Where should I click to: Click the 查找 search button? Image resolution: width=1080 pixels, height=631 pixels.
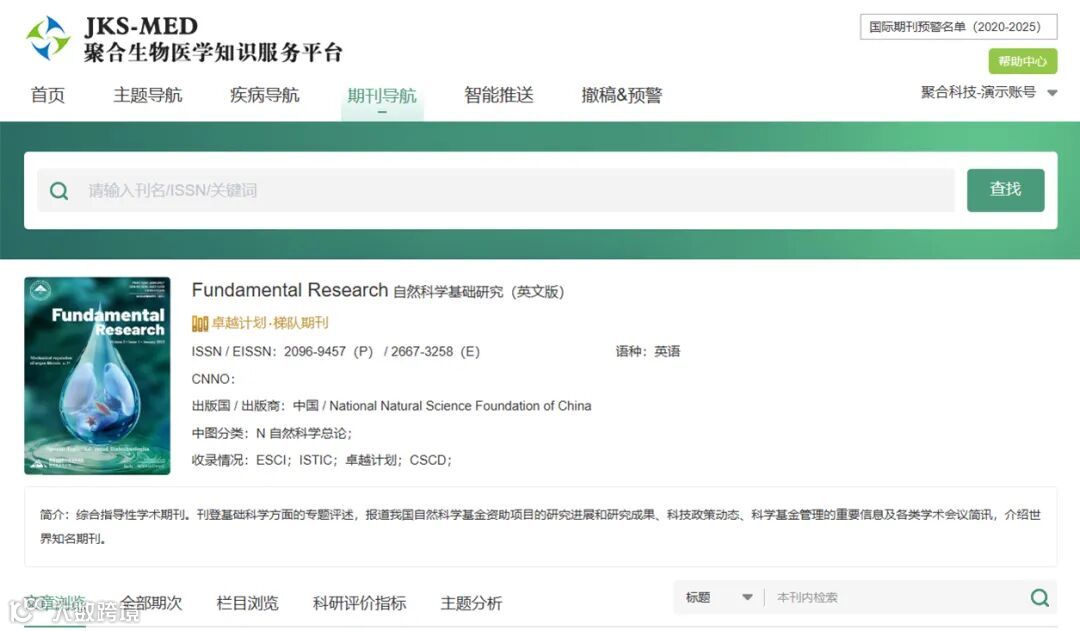coord(1005,190)
